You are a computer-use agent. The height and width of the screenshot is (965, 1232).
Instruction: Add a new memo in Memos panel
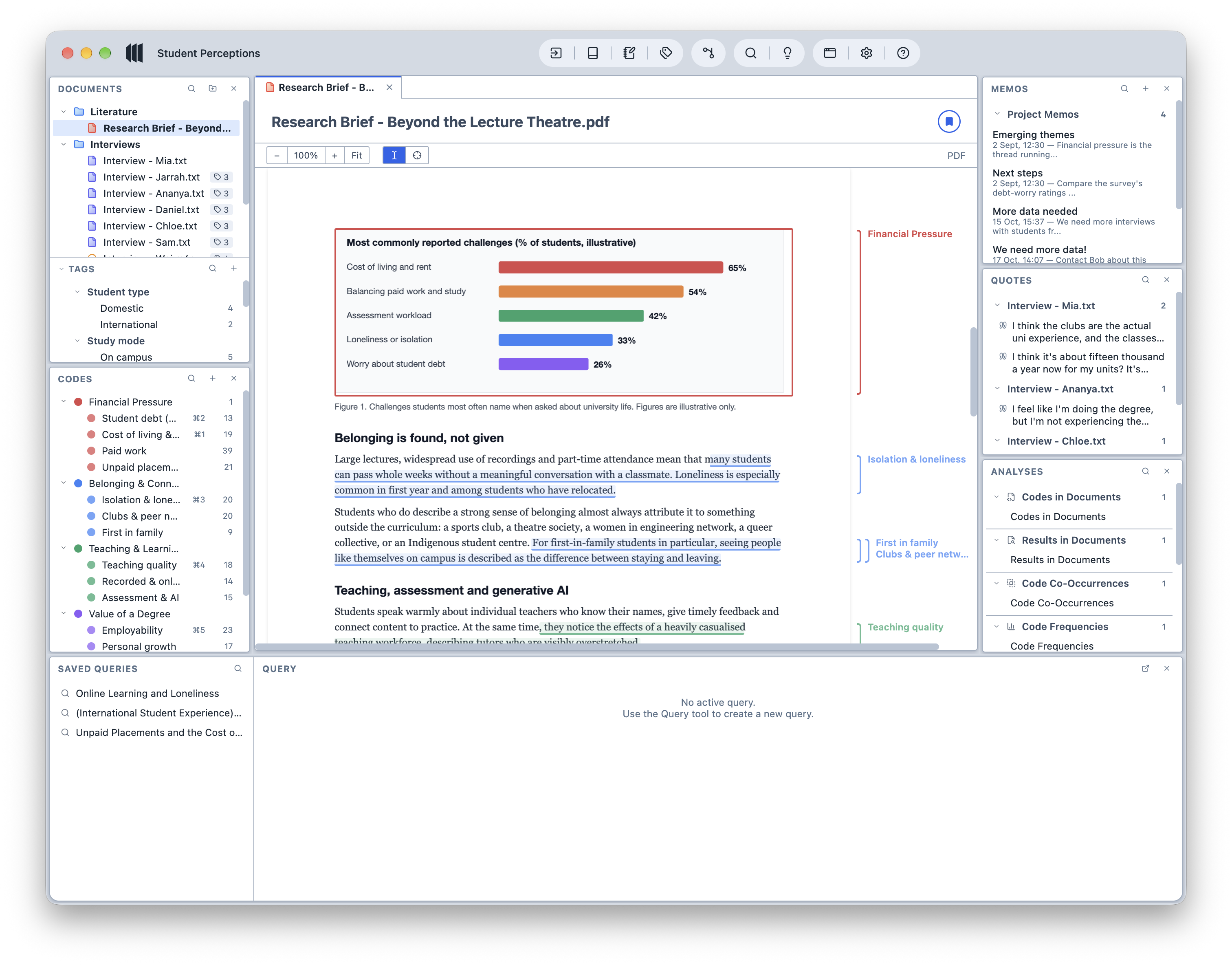point(1146,89)
